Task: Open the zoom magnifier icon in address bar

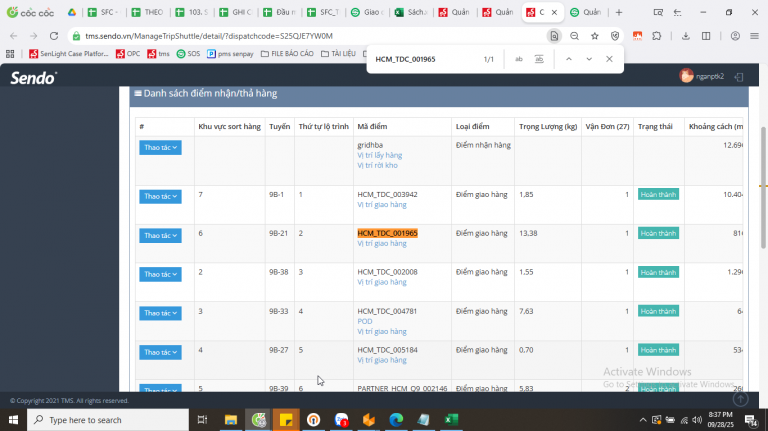Action: 575,36
